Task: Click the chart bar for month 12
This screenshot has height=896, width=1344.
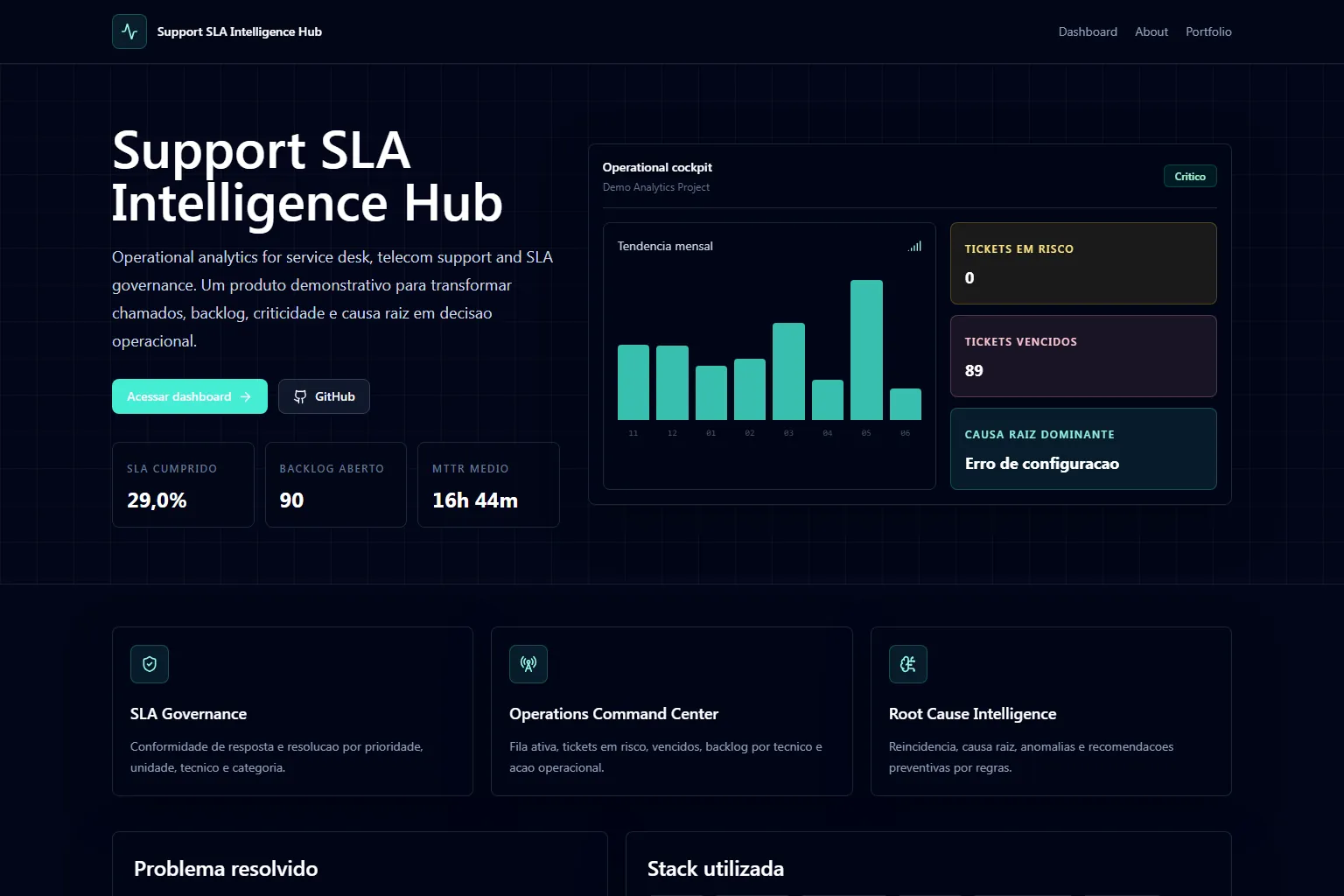Action: (x=672, y=383)
